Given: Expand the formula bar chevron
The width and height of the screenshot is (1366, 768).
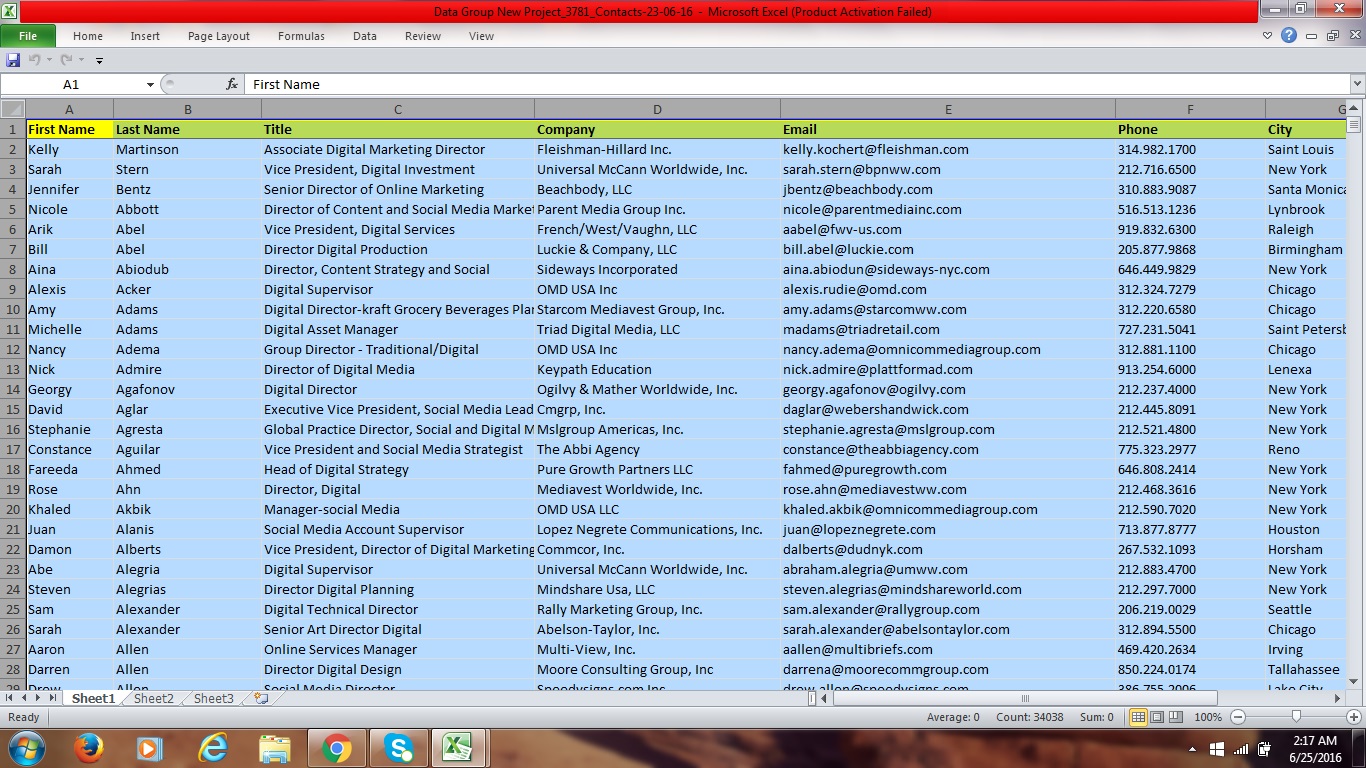Looking at the screenshot, I should coord(1357,85).
